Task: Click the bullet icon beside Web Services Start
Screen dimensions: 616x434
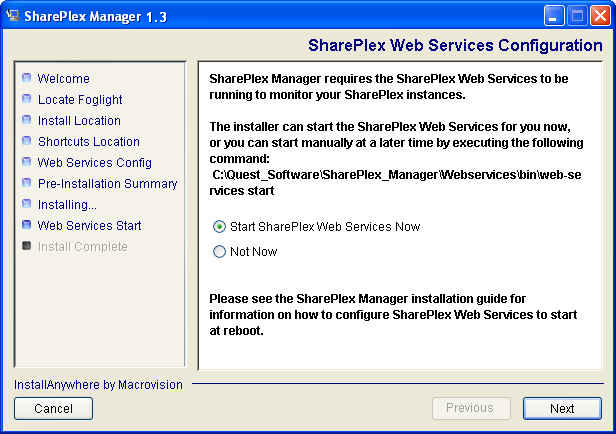Action: tap(26, 225)
